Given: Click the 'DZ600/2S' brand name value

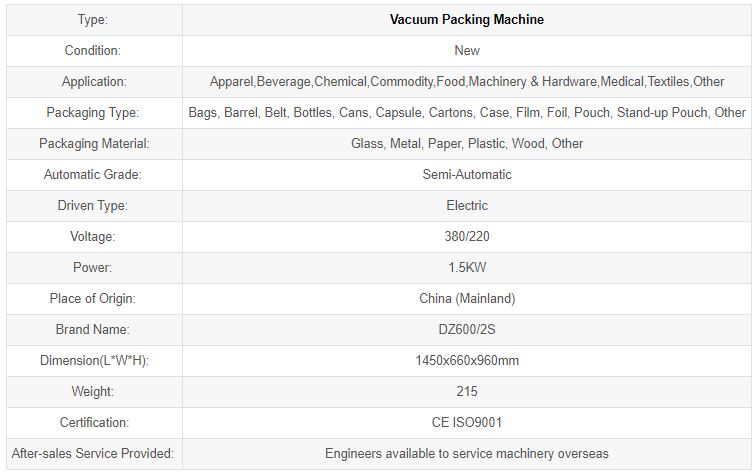Looking at the screenshot, I should (466, 329).
